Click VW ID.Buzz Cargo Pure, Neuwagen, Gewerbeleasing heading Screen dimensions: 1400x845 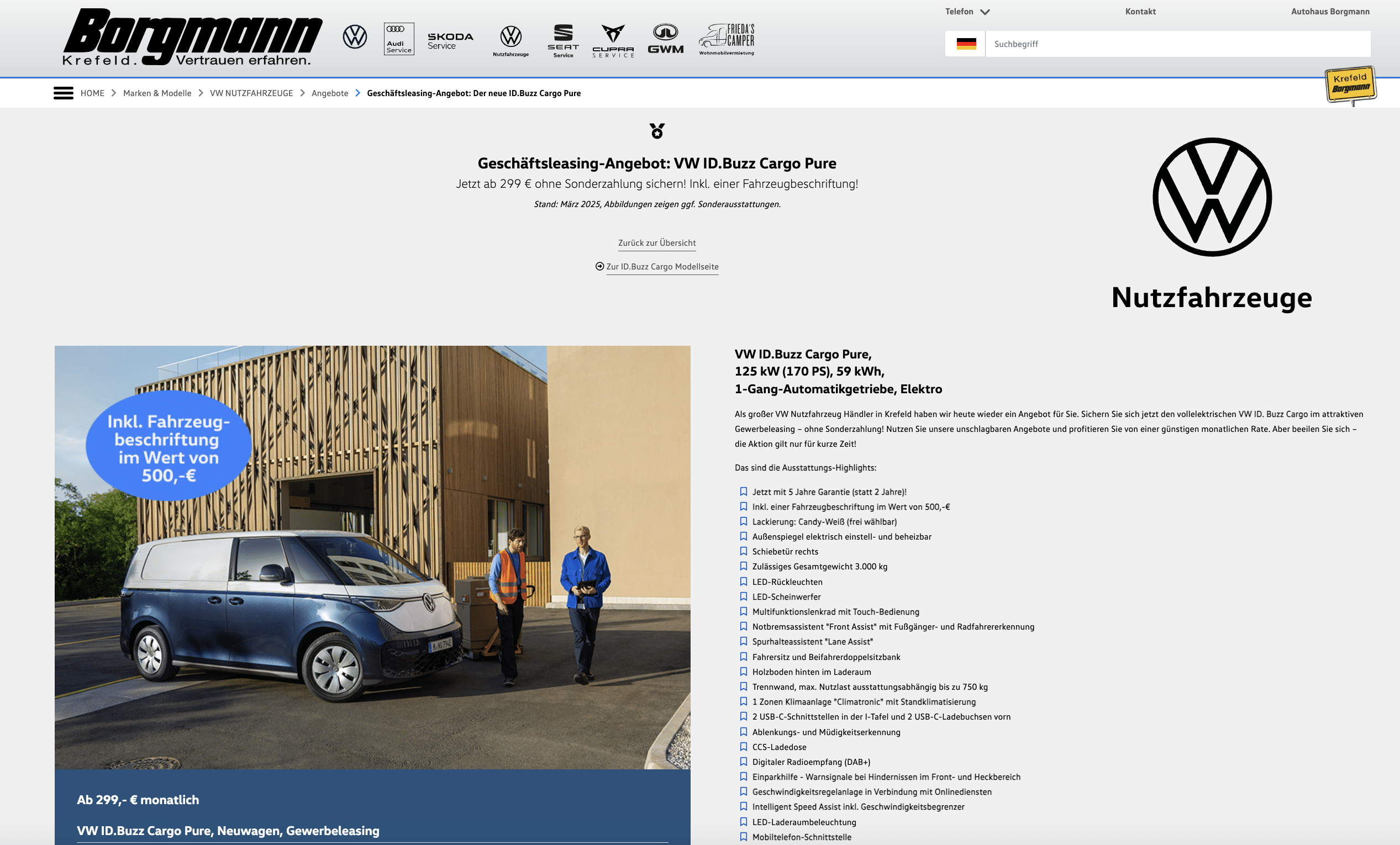tap(228, 831)
